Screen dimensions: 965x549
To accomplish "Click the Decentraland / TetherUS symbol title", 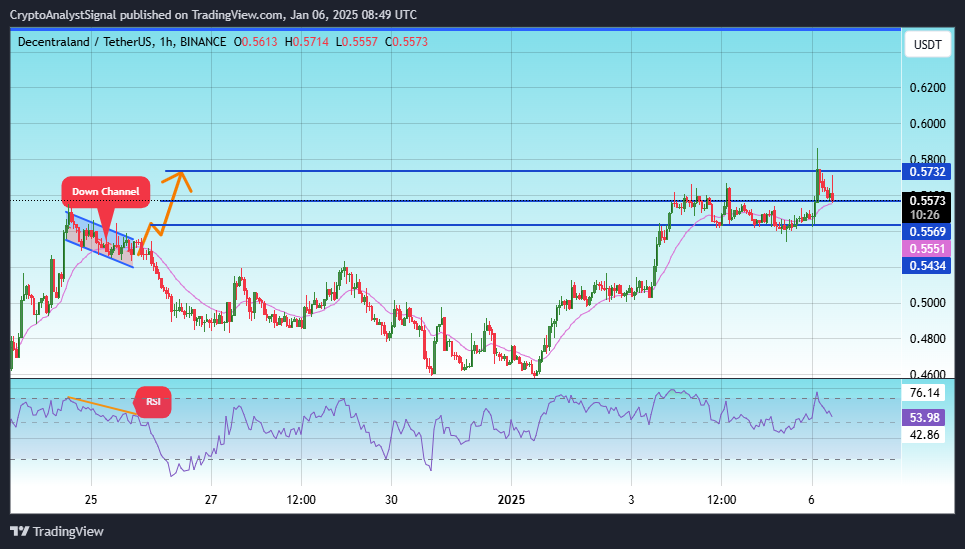I will tap(122, 42).
